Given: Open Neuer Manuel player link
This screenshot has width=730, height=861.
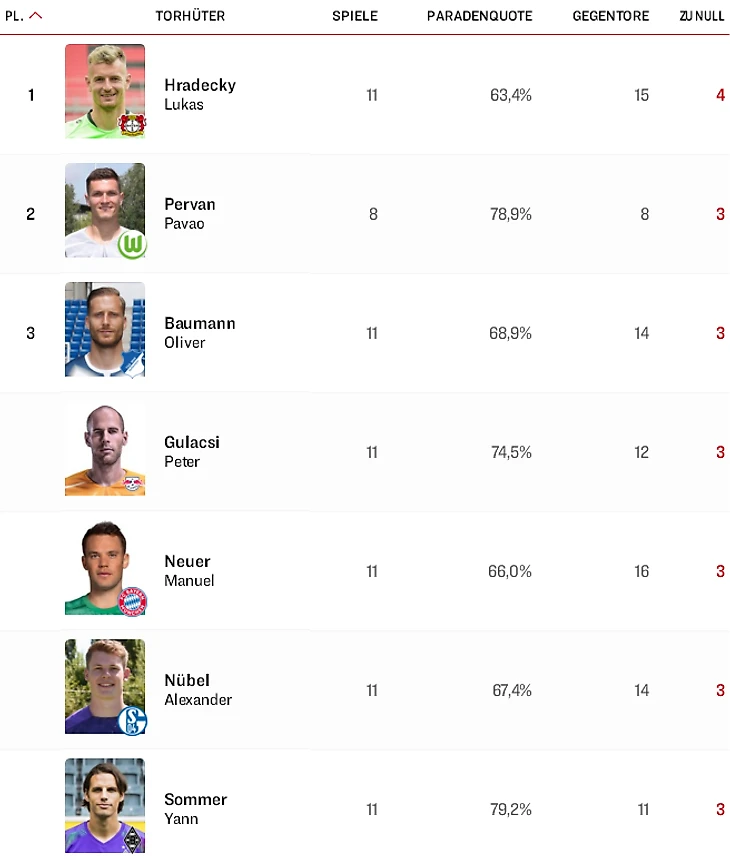Looking at the screenshot, I should [x=188, y=570].
